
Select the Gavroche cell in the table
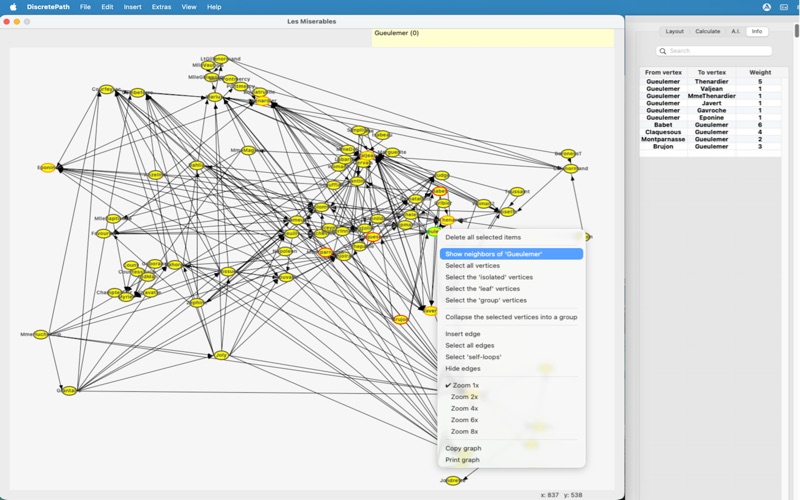coord(711,110)
